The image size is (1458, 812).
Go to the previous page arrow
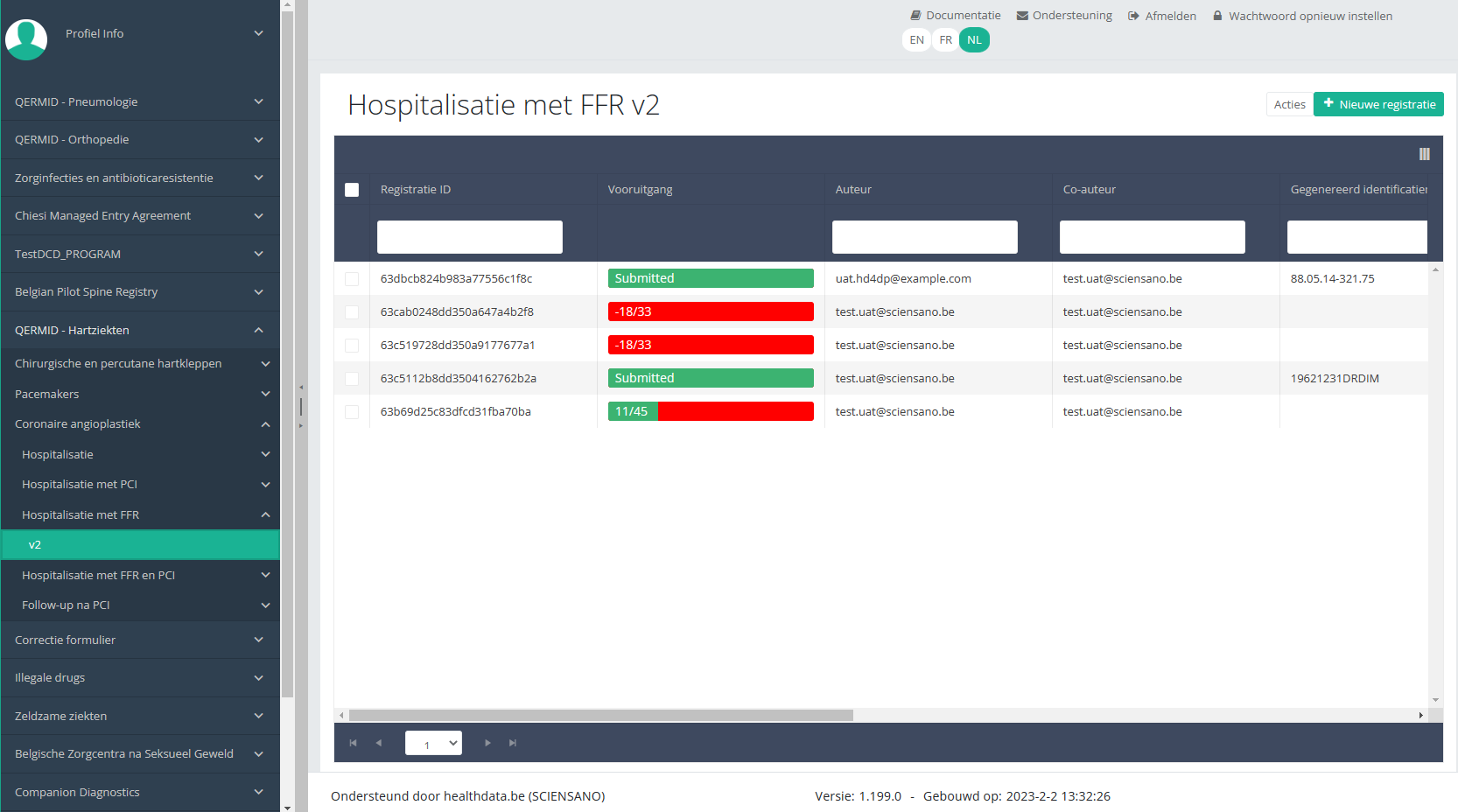379,743
